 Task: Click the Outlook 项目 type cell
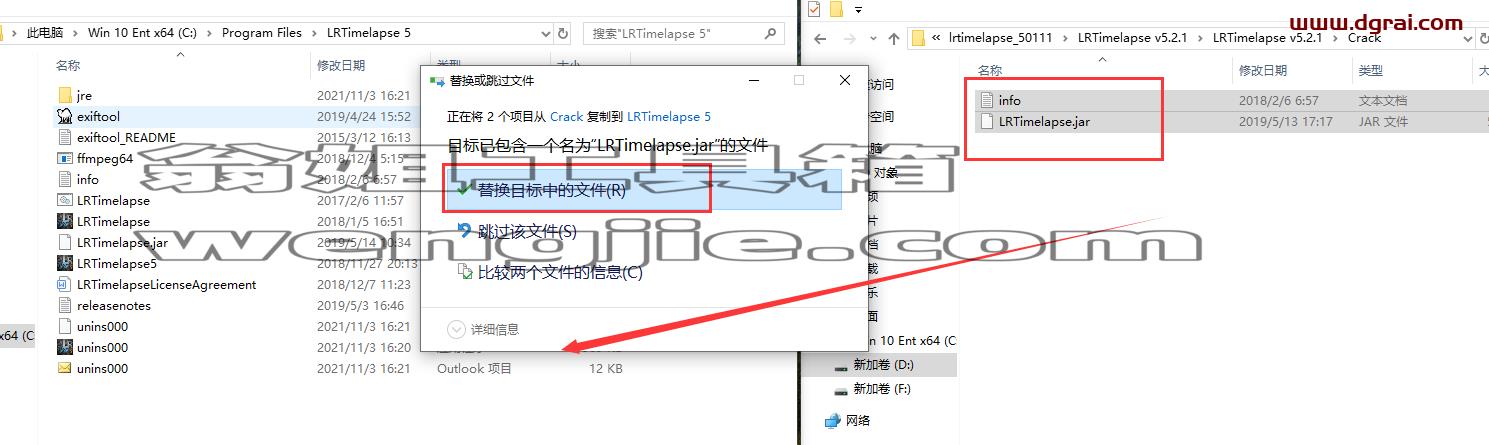(x=474, y=369)
